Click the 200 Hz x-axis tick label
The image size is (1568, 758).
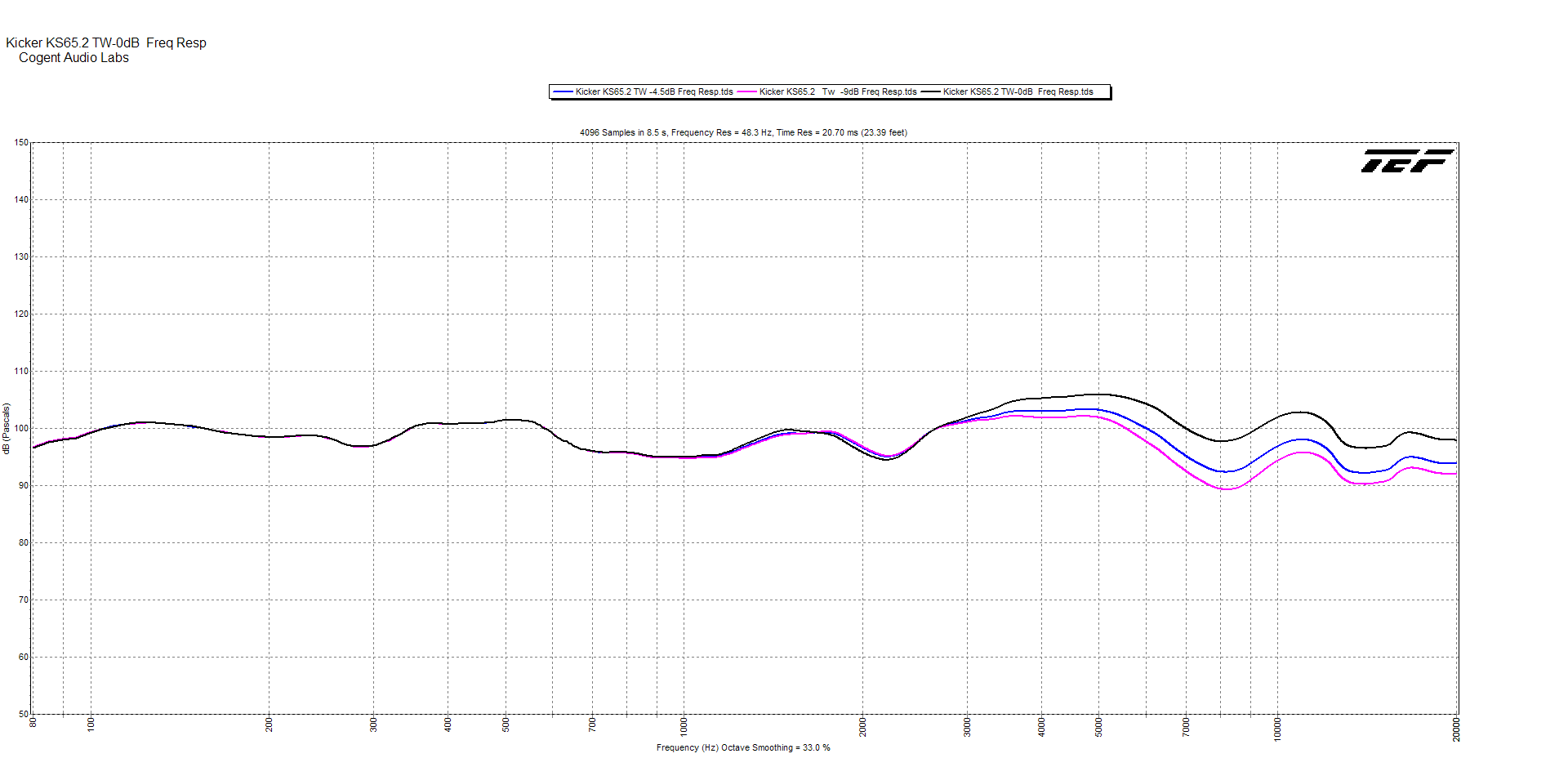tap(269, 725)
